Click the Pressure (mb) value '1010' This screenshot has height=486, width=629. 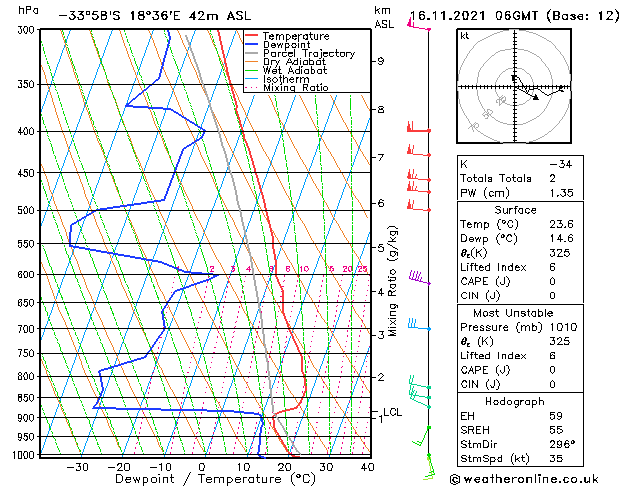click(564, 327)
